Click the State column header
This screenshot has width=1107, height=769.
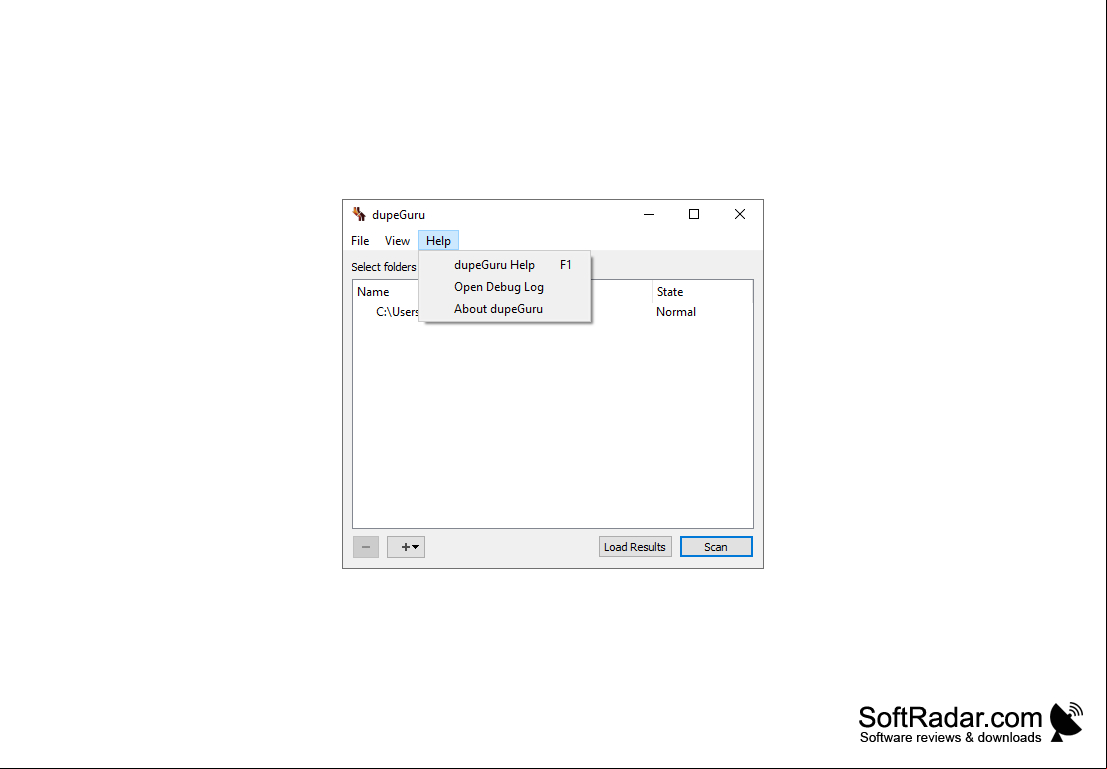(702, 292)
